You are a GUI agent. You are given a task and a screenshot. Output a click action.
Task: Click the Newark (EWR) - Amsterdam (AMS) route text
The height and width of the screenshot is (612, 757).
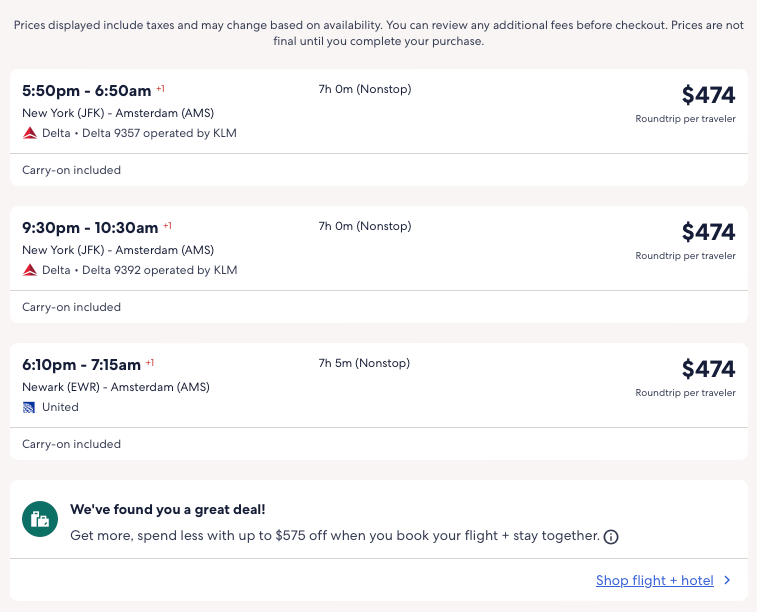tap(116, 387)
